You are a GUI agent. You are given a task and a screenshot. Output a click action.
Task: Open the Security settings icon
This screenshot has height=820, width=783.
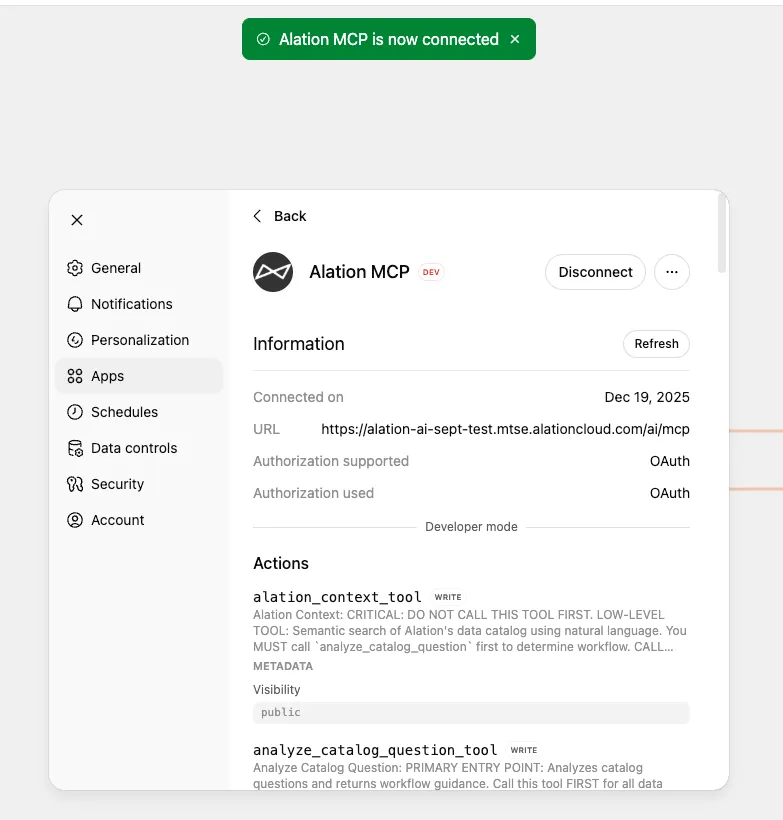pos(74,484)
